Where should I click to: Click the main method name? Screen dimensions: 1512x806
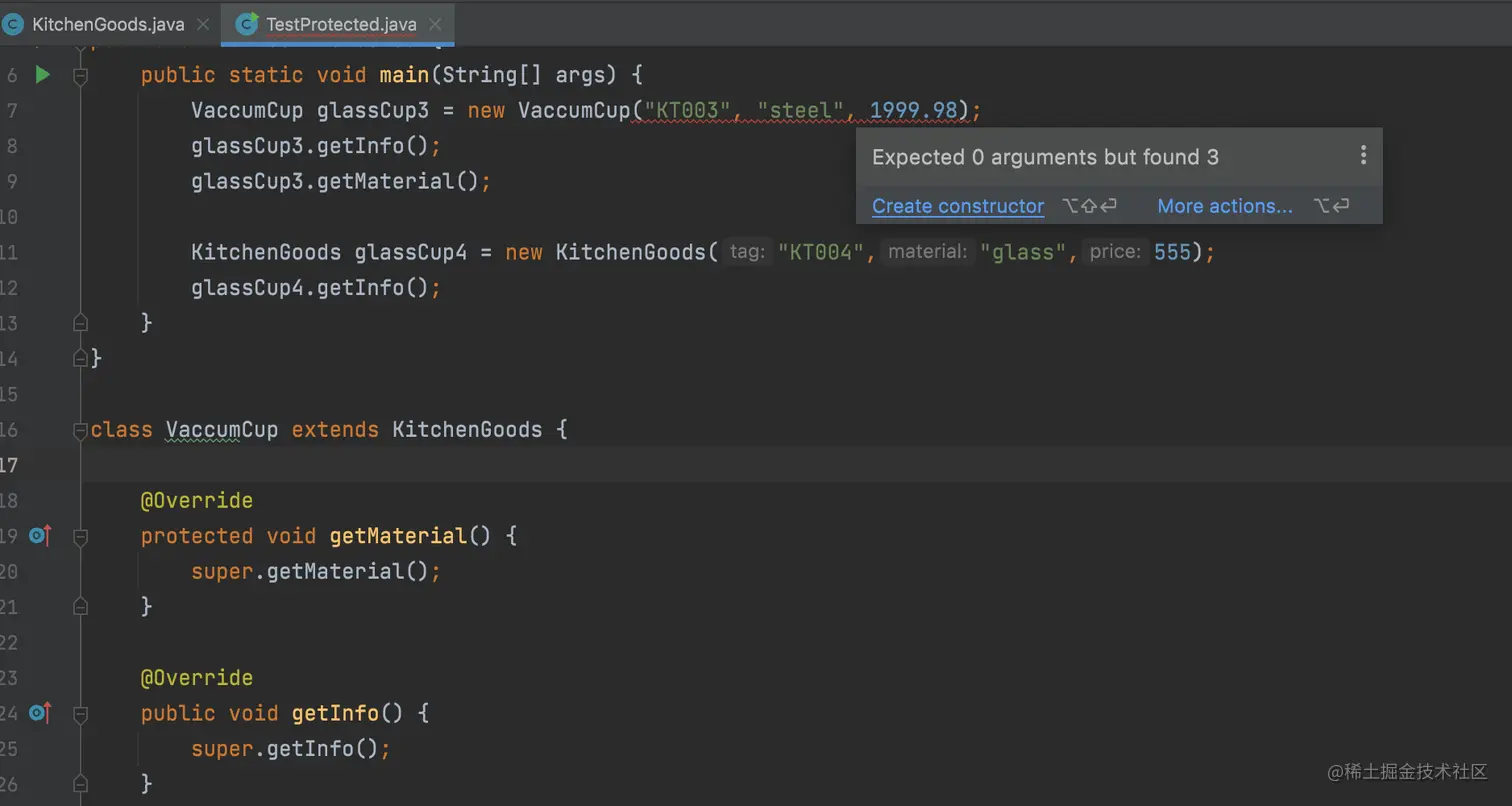pos(404,75)
